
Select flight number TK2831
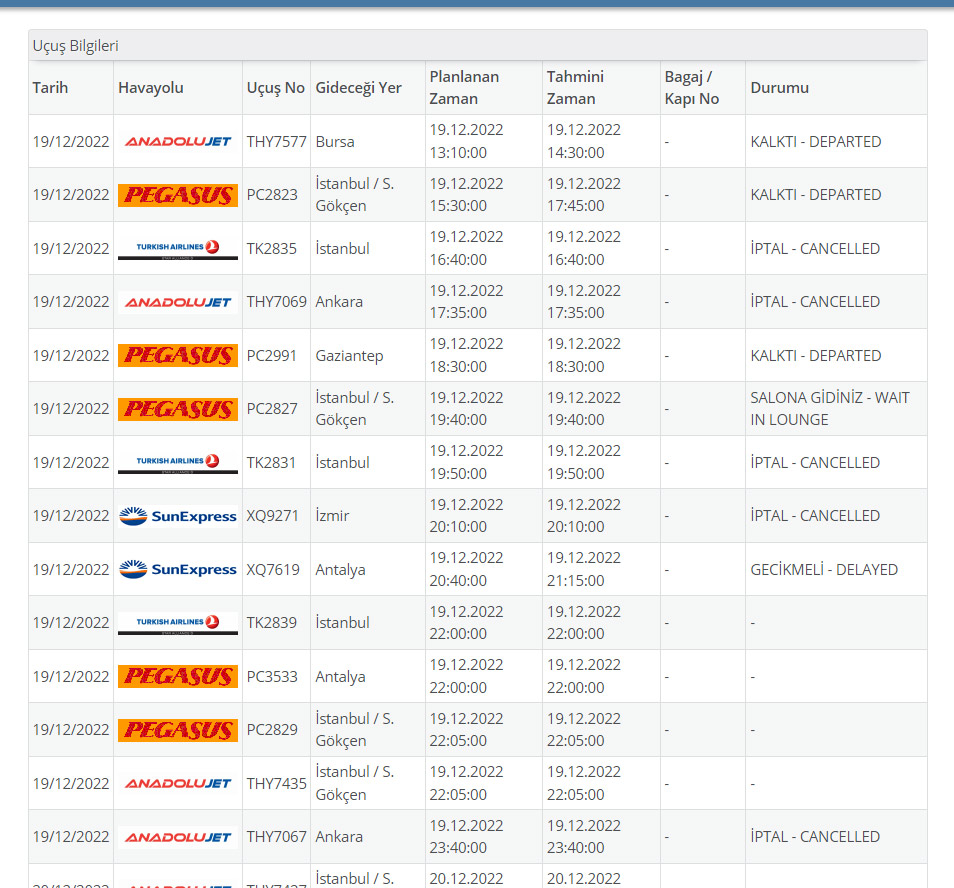[272, 463]
